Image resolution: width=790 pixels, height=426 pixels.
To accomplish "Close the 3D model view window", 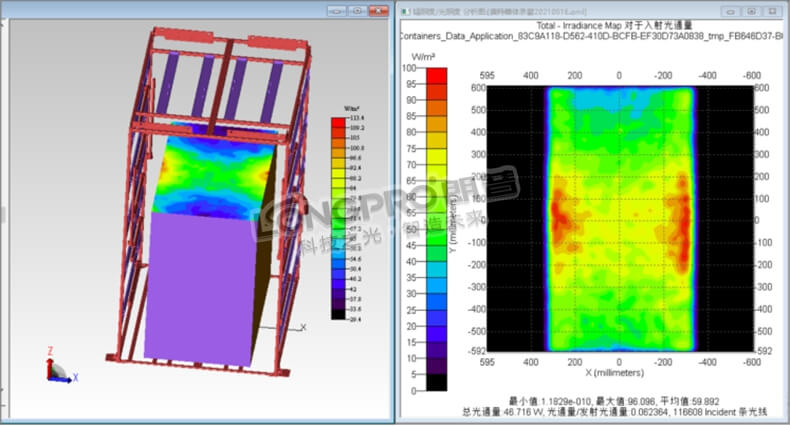I will click(x=376, y=10).
